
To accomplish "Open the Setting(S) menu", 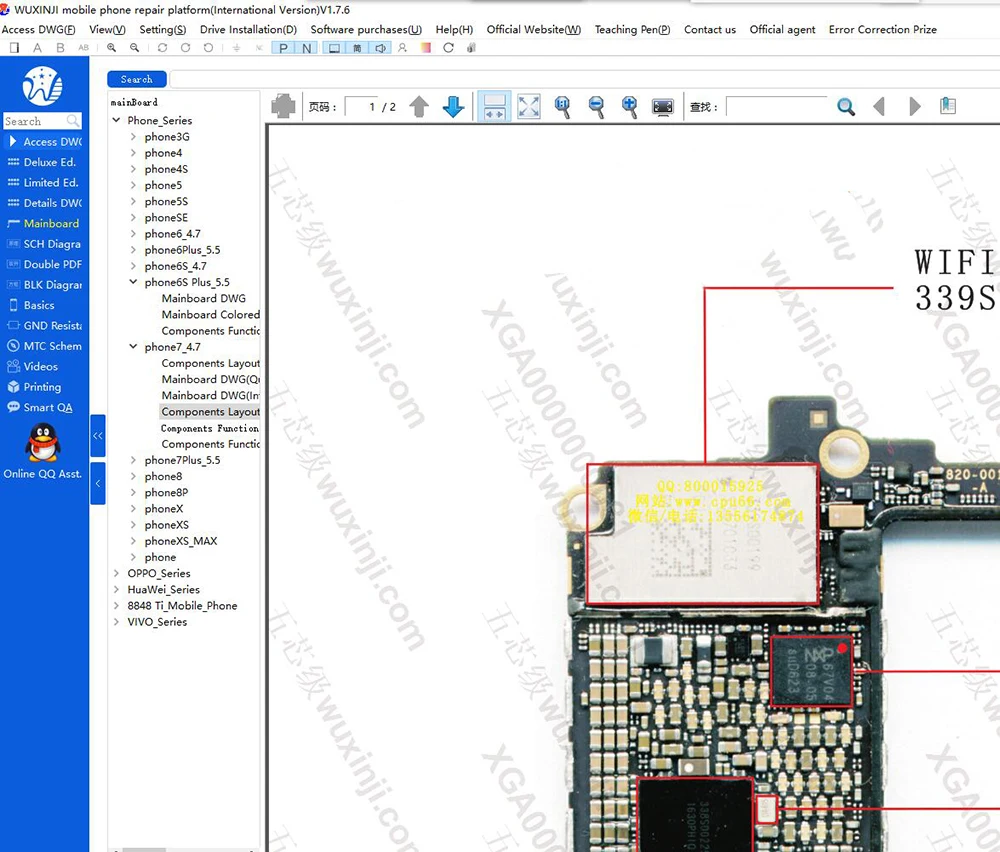I will tap(163, 29).
